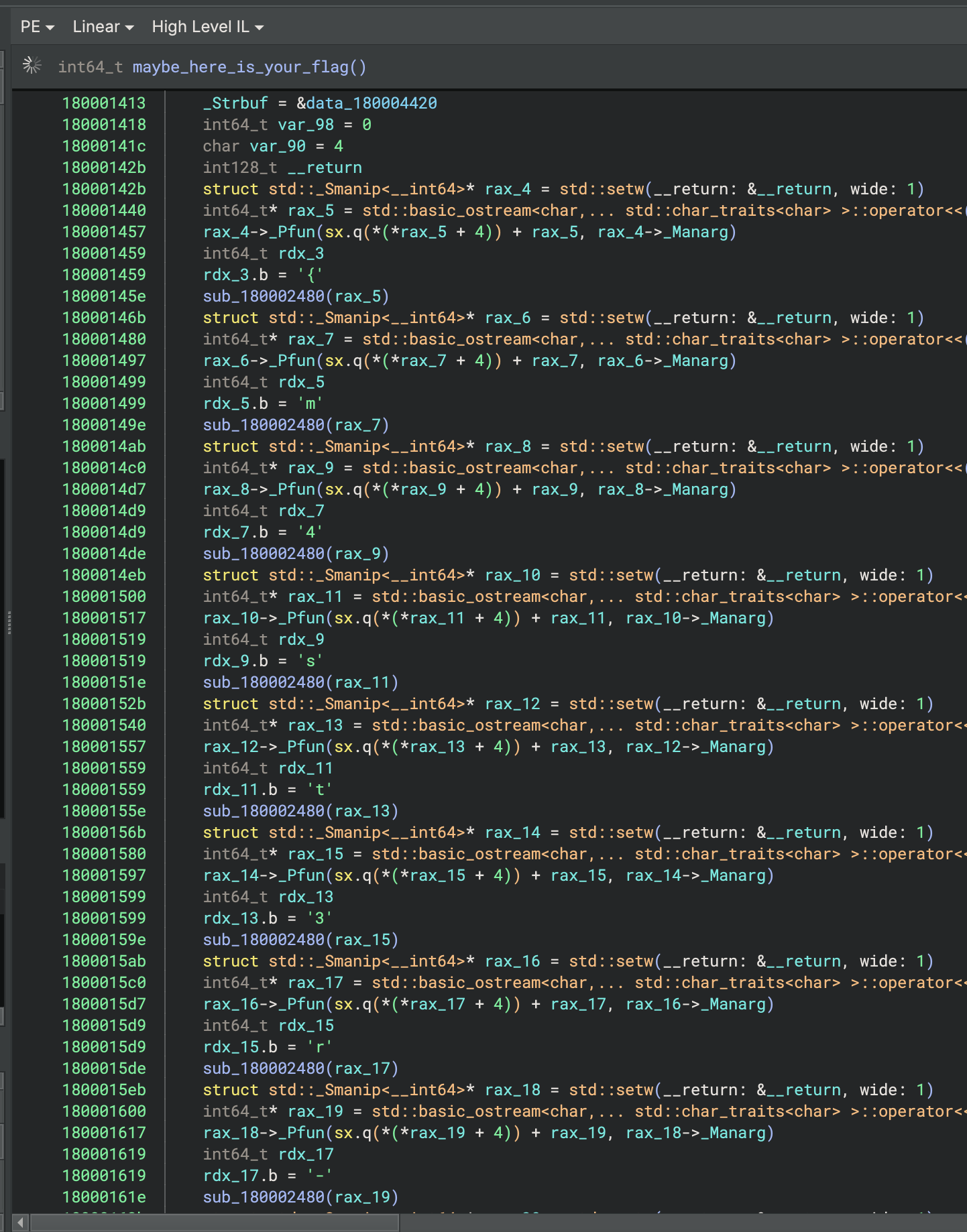
Task: Click std::setw on the rax_4 line
Action: (602, 189)
